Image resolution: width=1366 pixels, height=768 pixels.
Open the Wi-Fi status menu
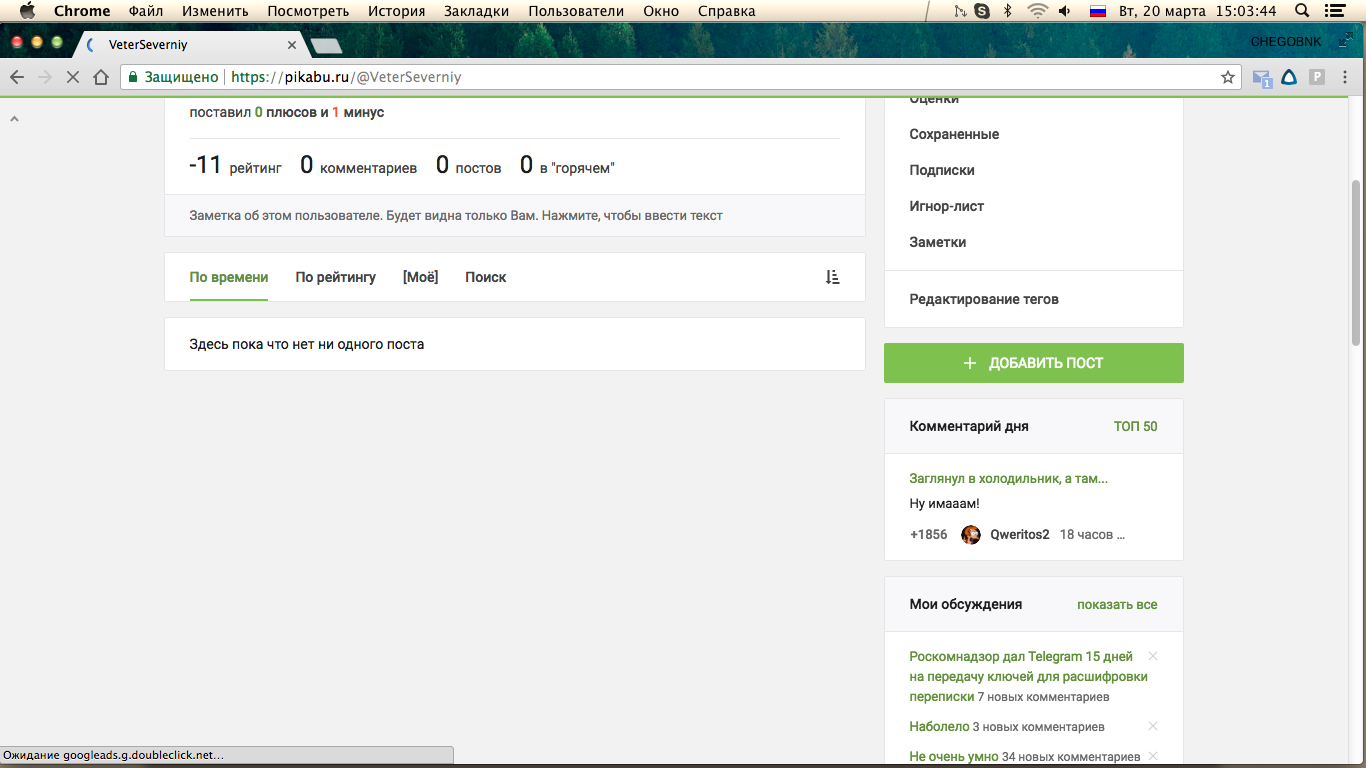1037,11
